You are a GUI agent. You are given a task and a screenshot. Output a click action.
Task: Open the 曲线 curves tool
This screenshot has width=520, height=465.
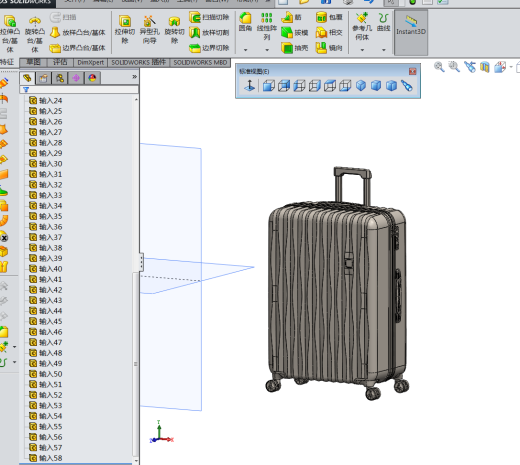[x=384, y=22]
